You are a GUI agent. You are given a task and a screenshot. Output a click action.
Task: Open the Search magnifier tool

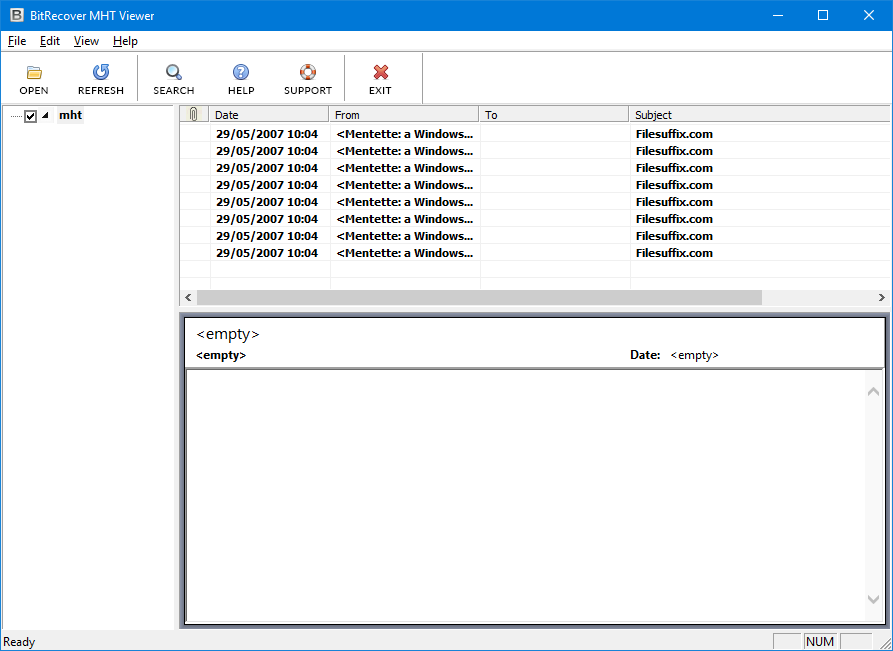click(x=174, y=72)
